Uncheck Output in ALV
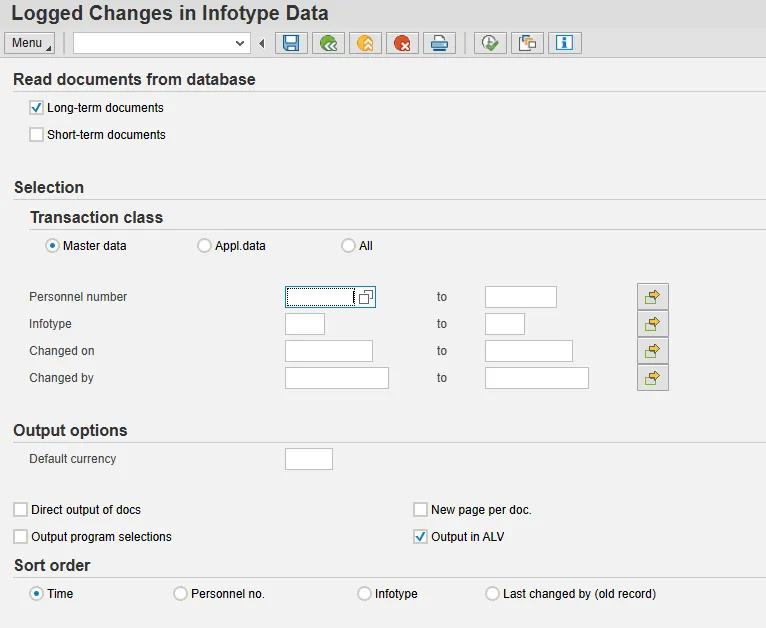The width and height of the screenshot is (766, 628). pyautogui.click(x=421, y=537)
